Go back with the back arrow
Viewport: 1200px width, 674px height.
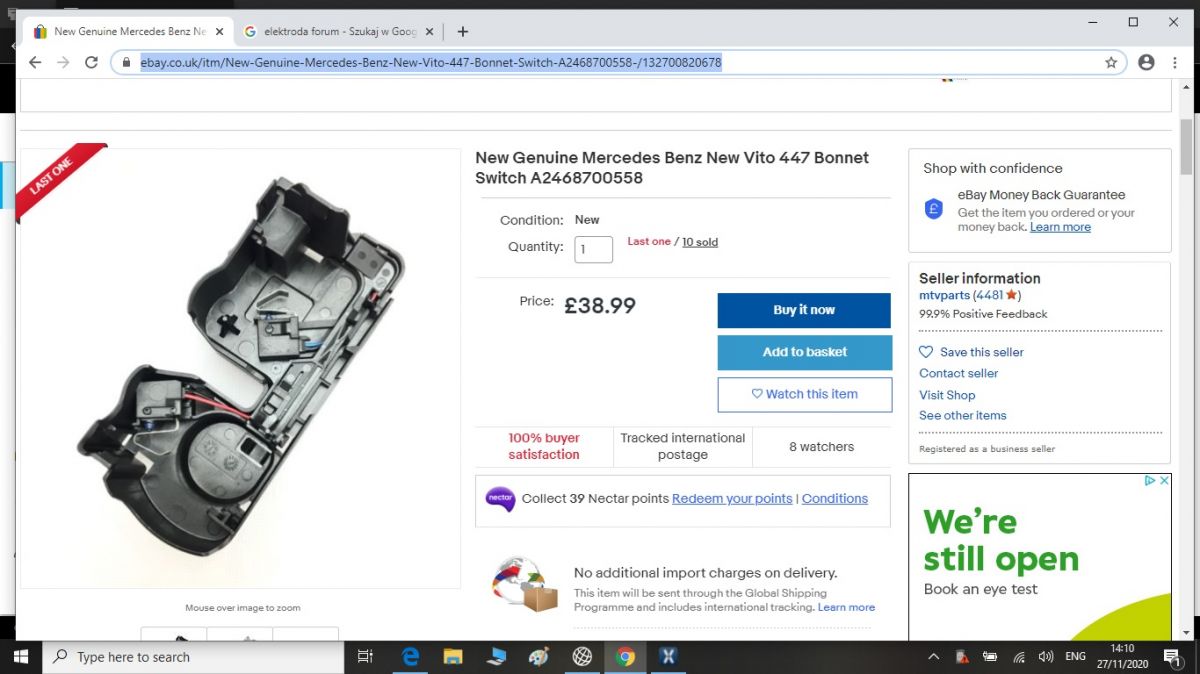coord(35,62)
